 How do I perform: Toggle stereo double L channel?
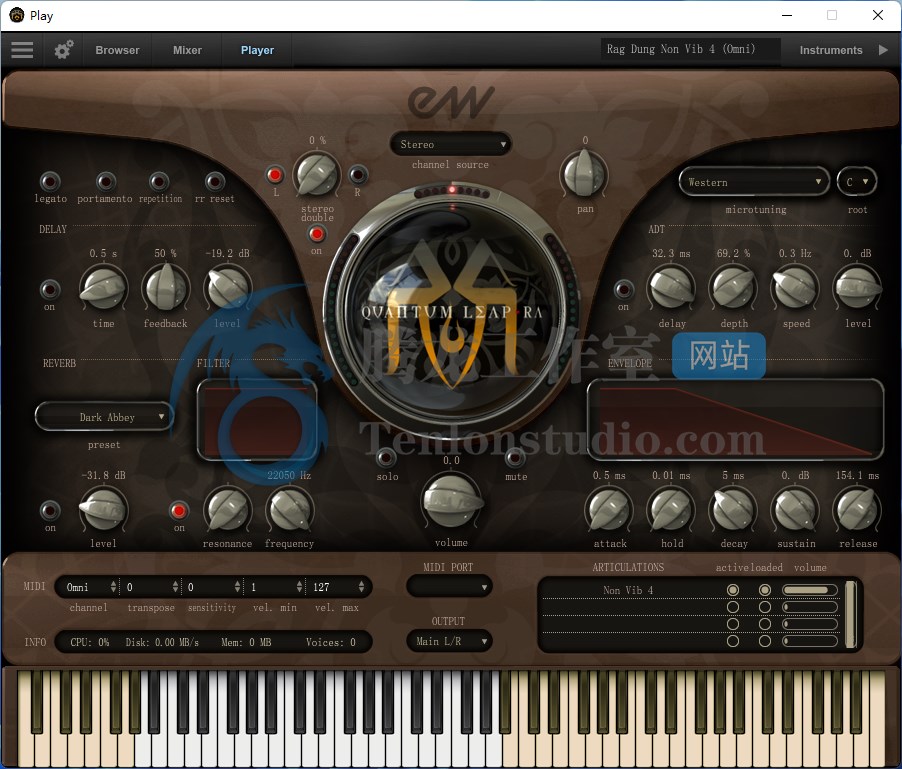[275, 175]
